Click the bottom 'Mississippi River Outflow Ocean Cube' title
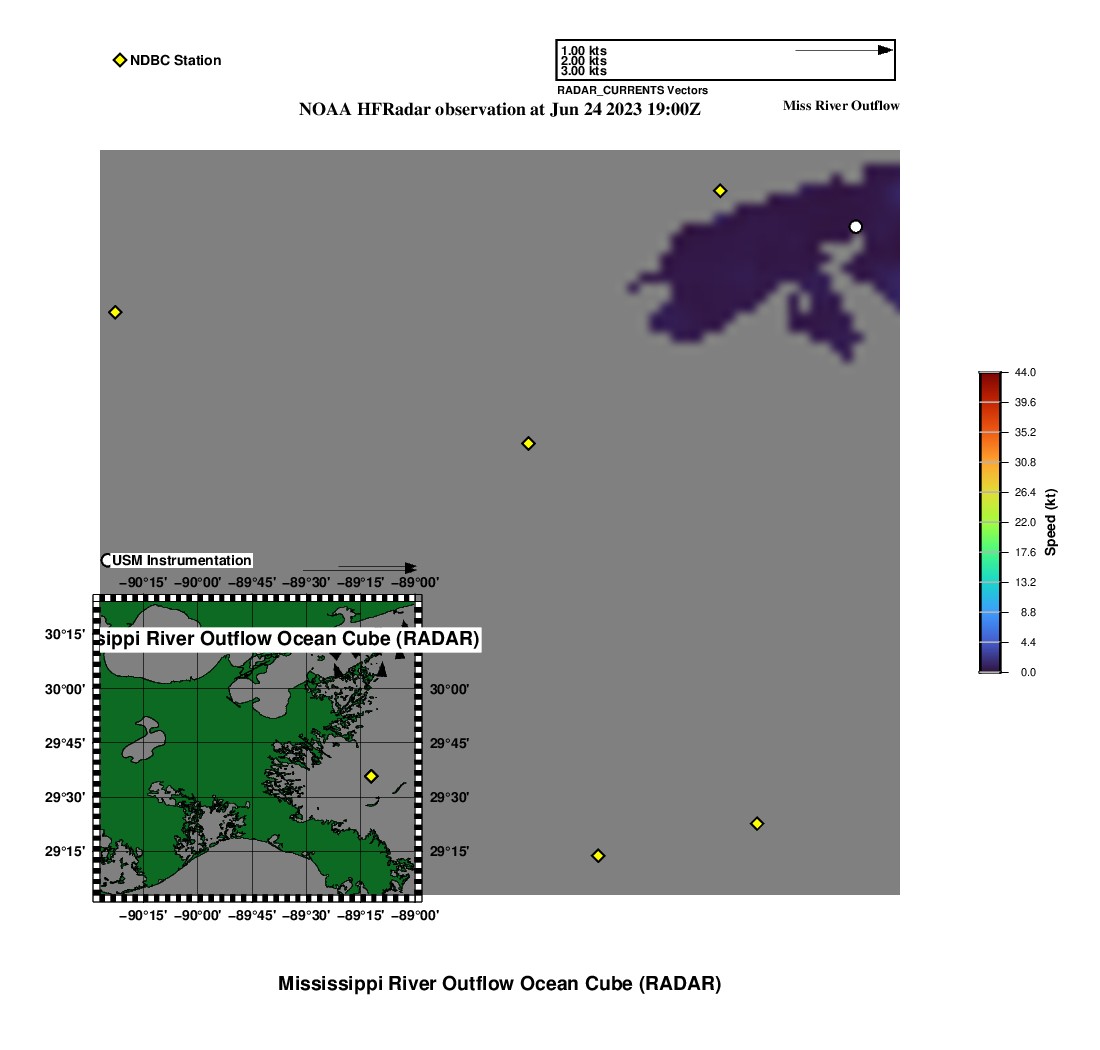1100x1050 pixels. (499, 983)
